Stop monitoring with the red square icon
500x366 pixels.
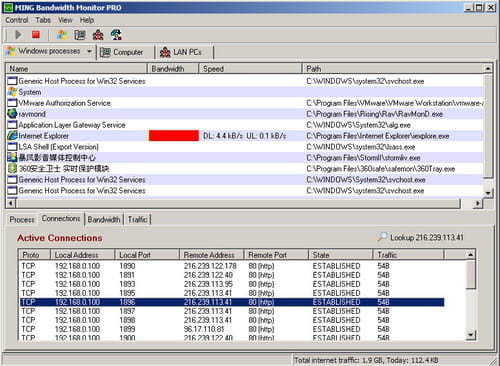point(36,35)
